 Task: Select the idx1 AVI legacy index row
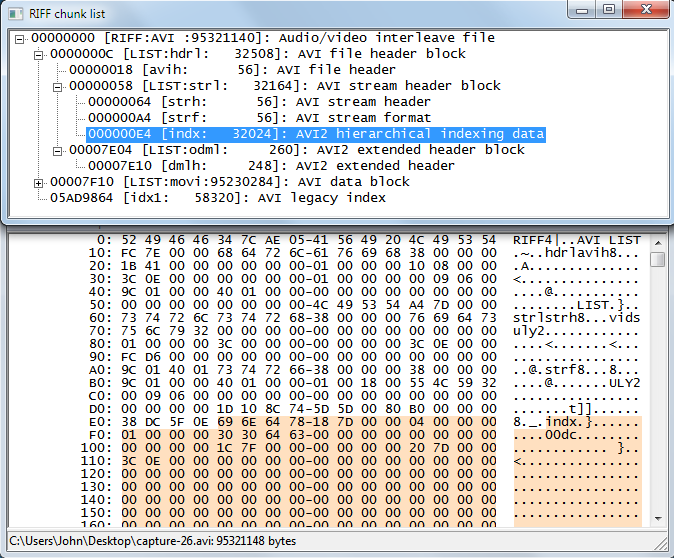(218, 198)
